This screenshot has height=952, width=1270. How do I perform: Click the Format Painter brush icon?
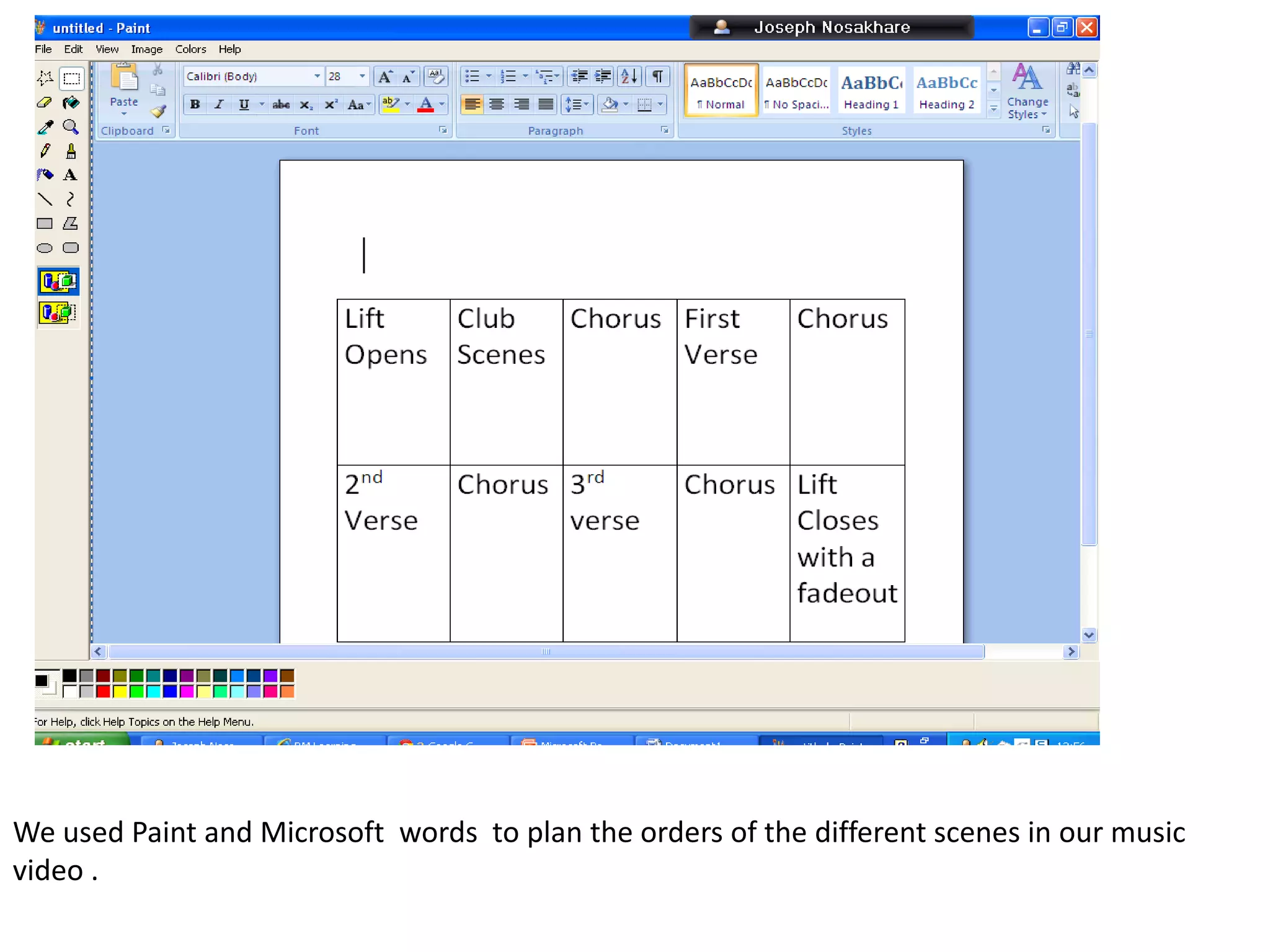[159, 112]
